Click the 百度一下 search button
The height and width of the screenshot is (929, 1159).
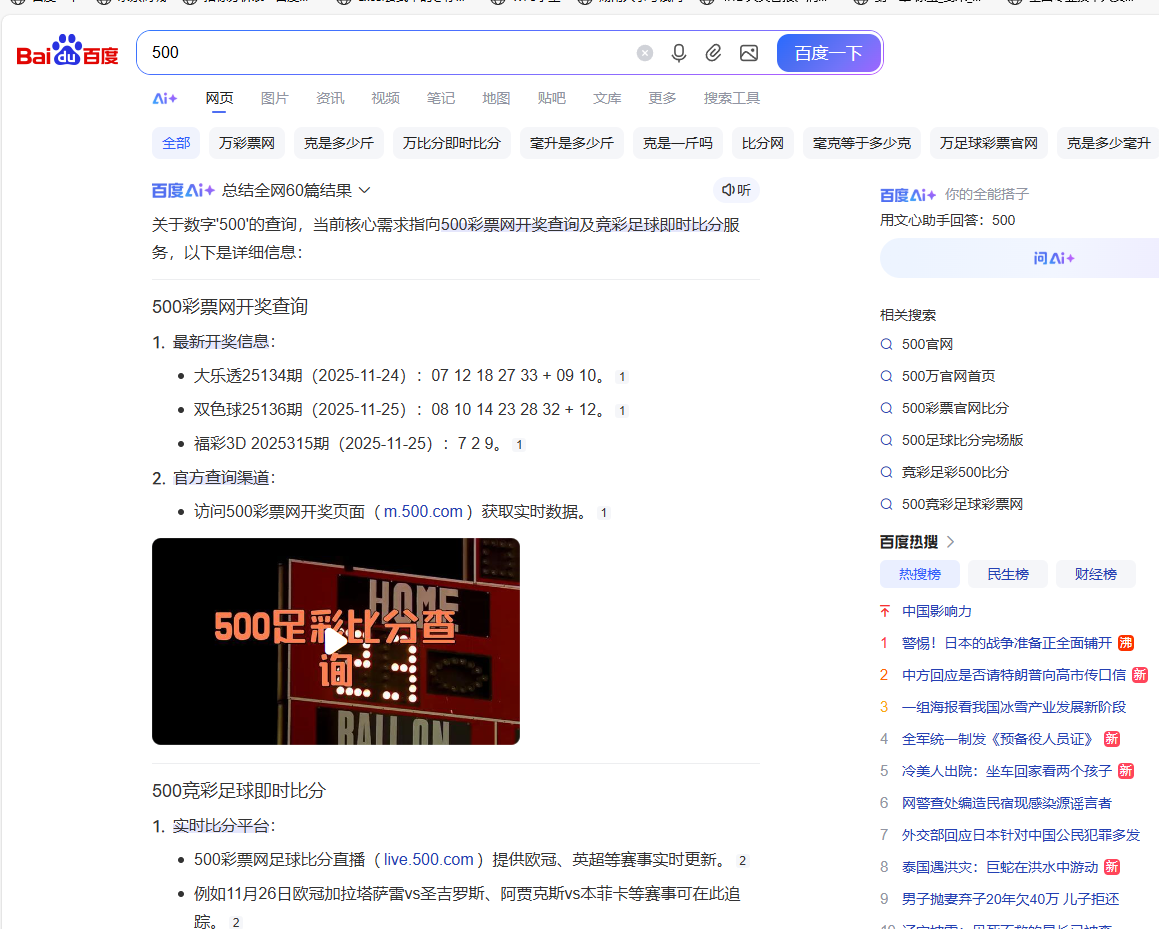[x=828, y=52]
